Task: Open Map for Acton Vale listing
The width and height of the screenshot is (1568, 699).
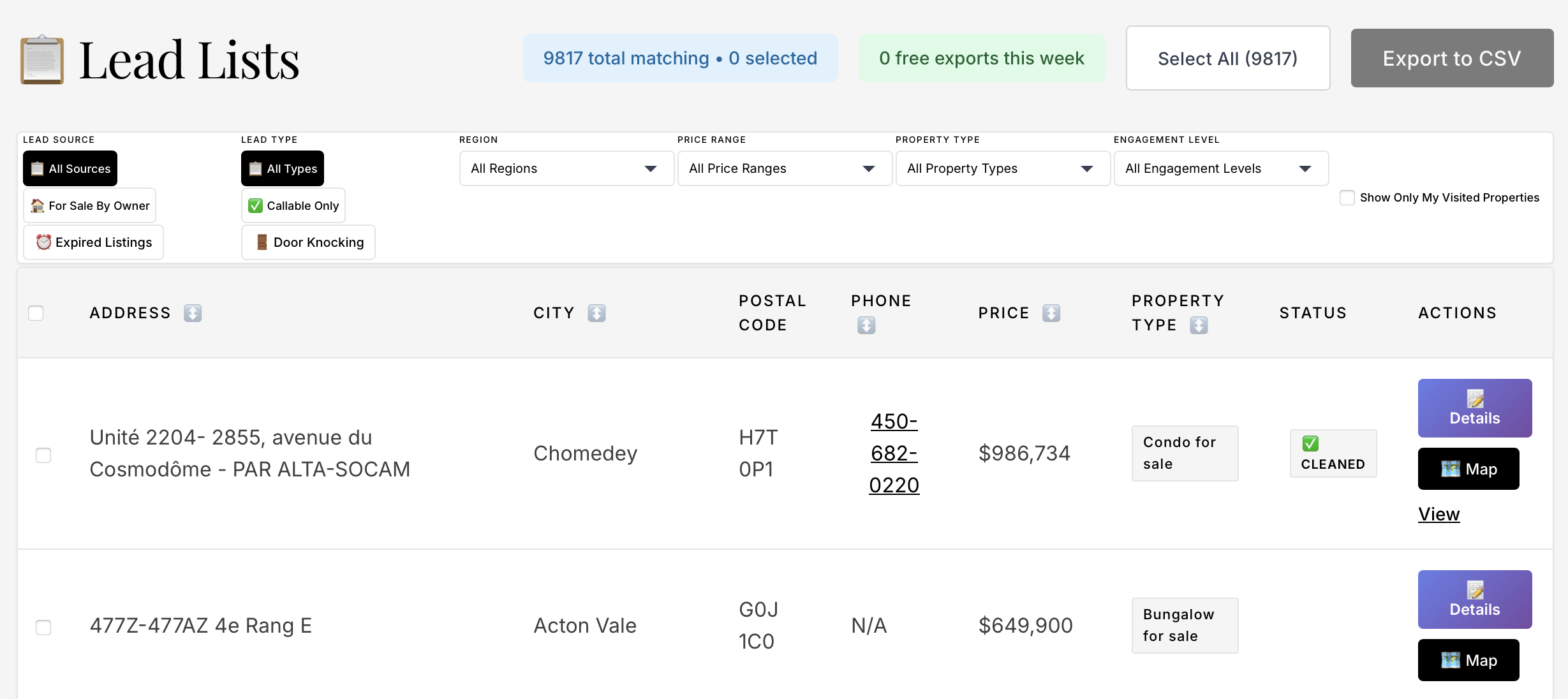Action: point(1468,660)
